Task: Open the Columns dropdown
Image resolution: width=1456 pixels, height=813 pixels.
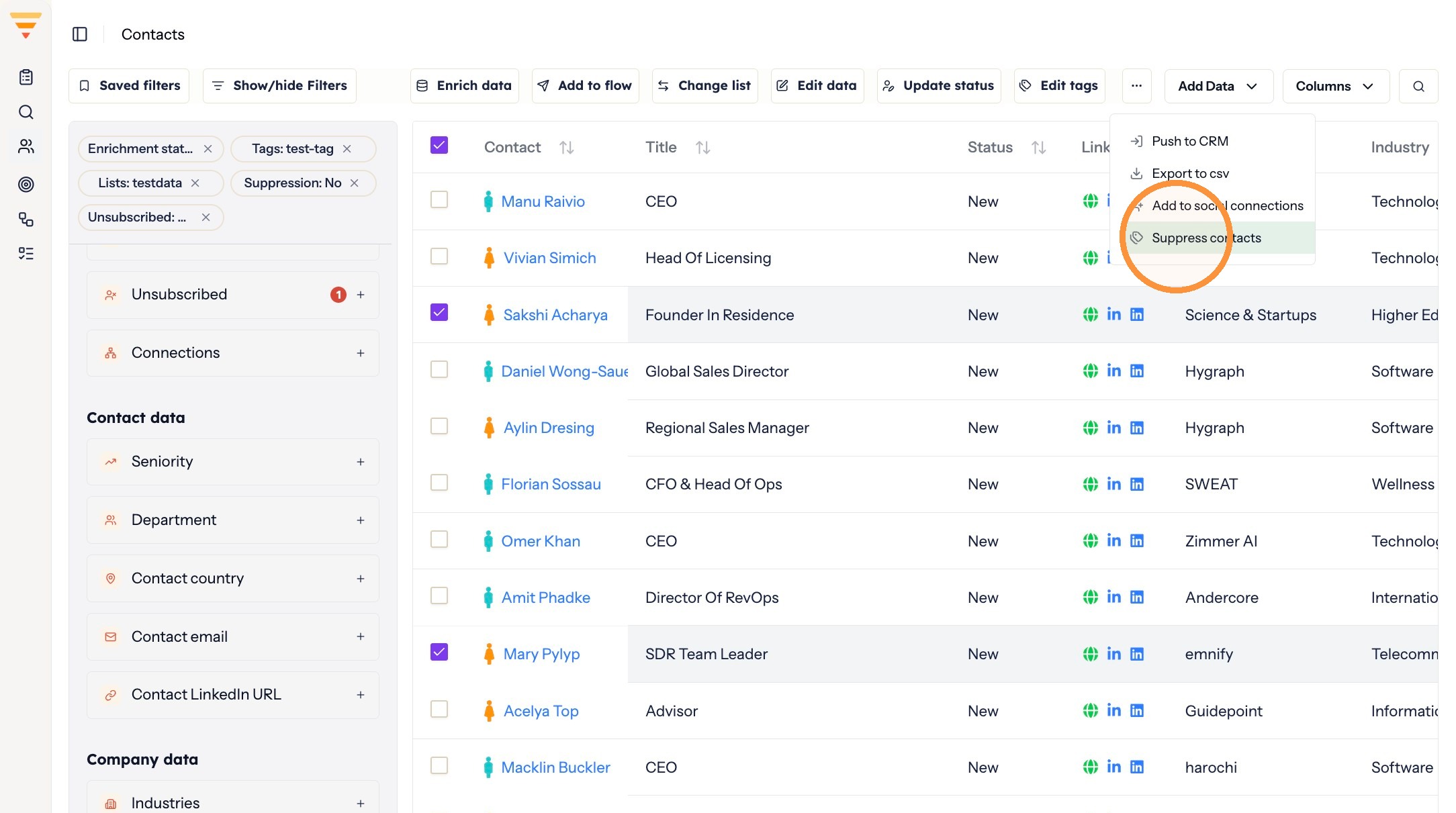Action: point(1335,86)
